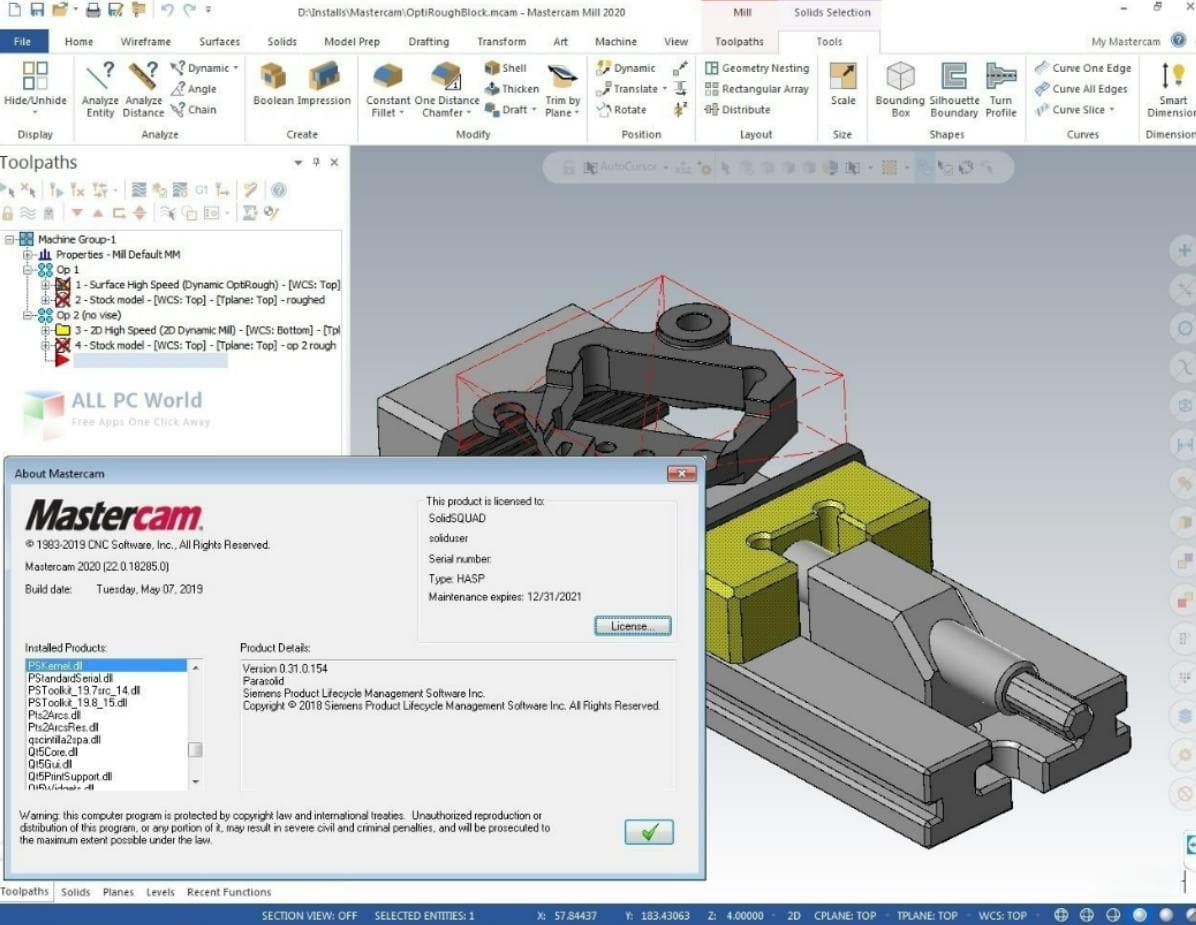Collapse the Machine Group-1 tree node
Viewport: 1196px width, 925px height.
tap(10, 239)
